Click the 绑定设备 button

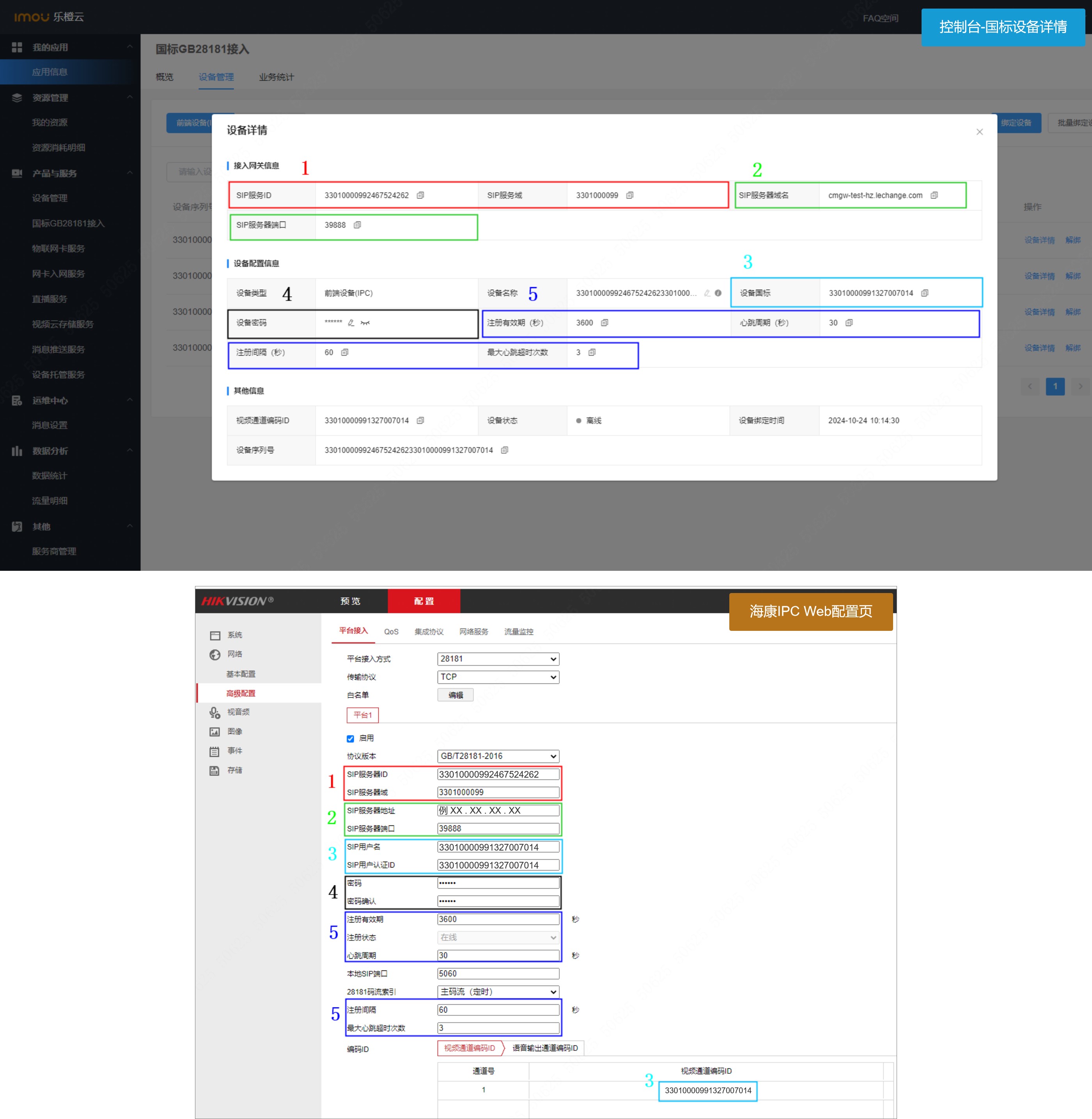(1016, 123)
